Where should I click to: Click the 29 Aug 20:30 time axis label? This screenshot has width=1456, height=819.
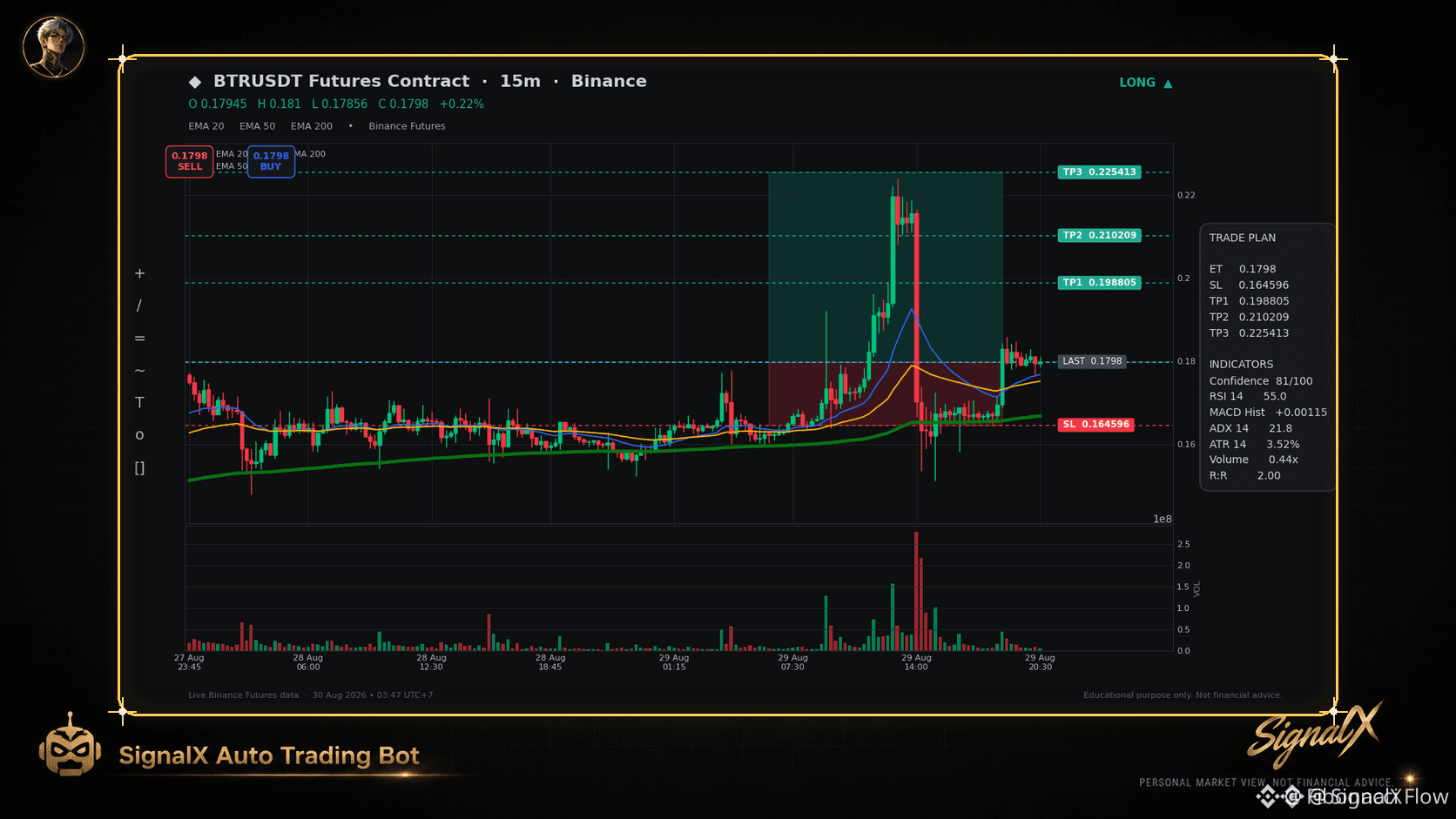(x=1040, y=662)
